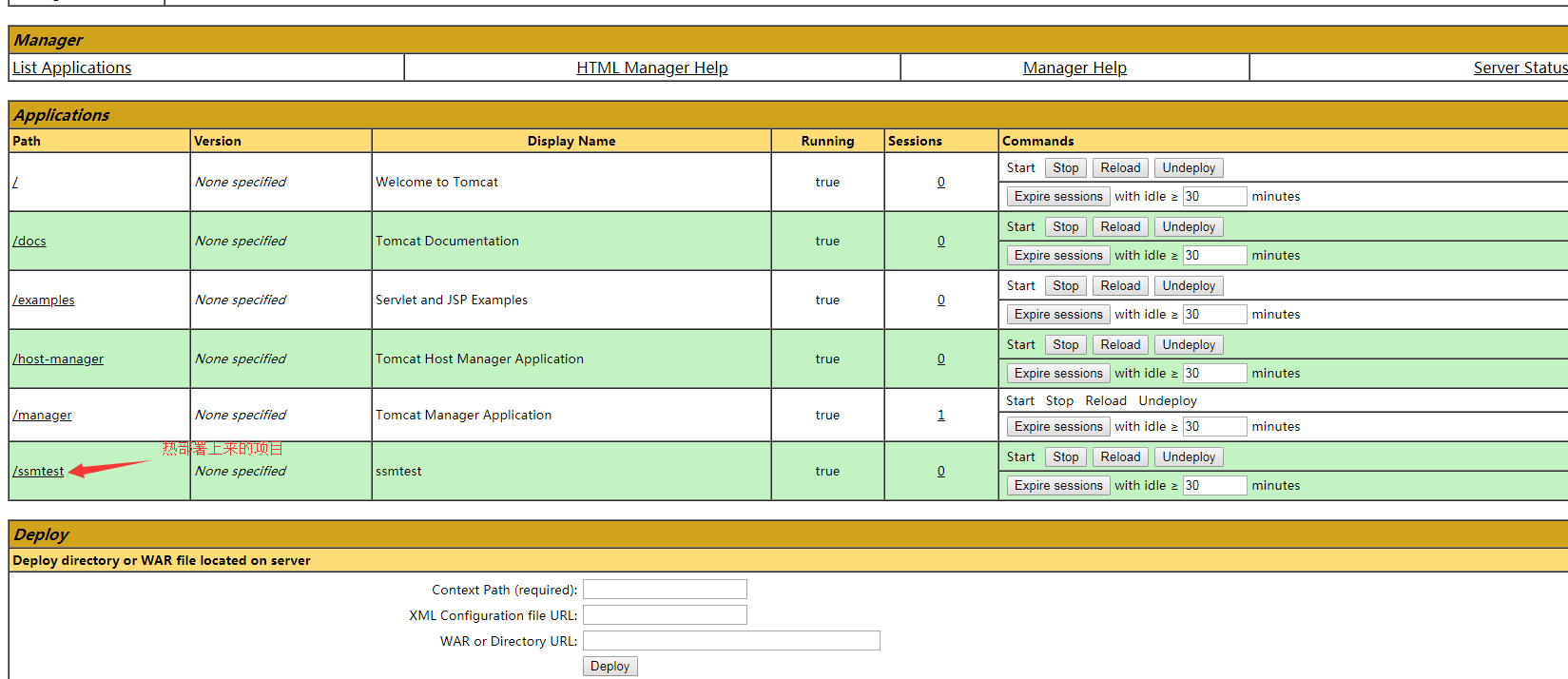The image size is (1568, 679).
Task: Expire sessions for Tomcat Manager Application
Action: pyautogui.click(x=1058, y=426)
